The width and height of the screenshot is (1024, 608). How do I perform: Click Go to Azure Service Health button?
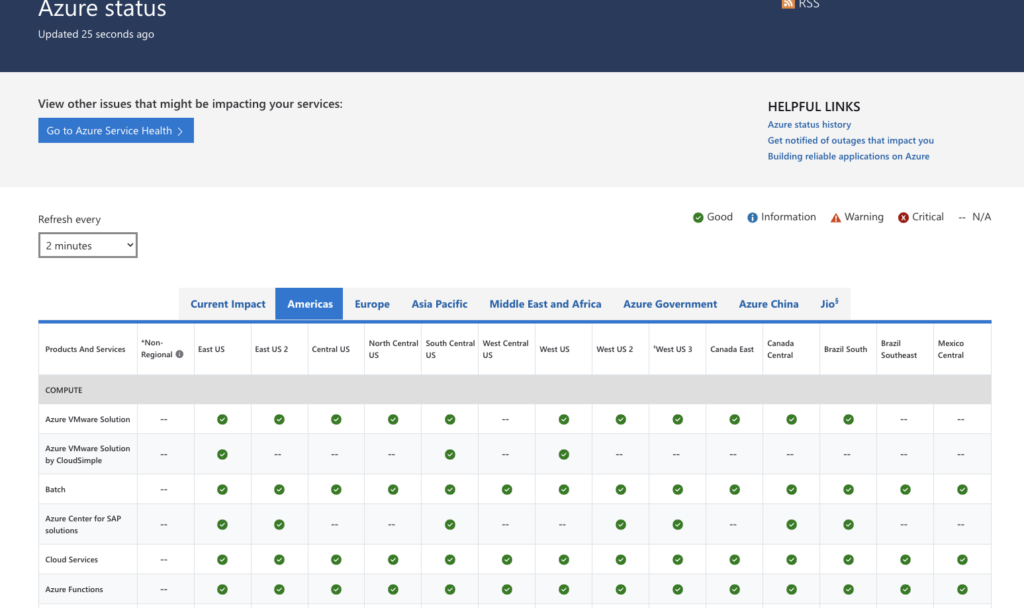[116, 131]
